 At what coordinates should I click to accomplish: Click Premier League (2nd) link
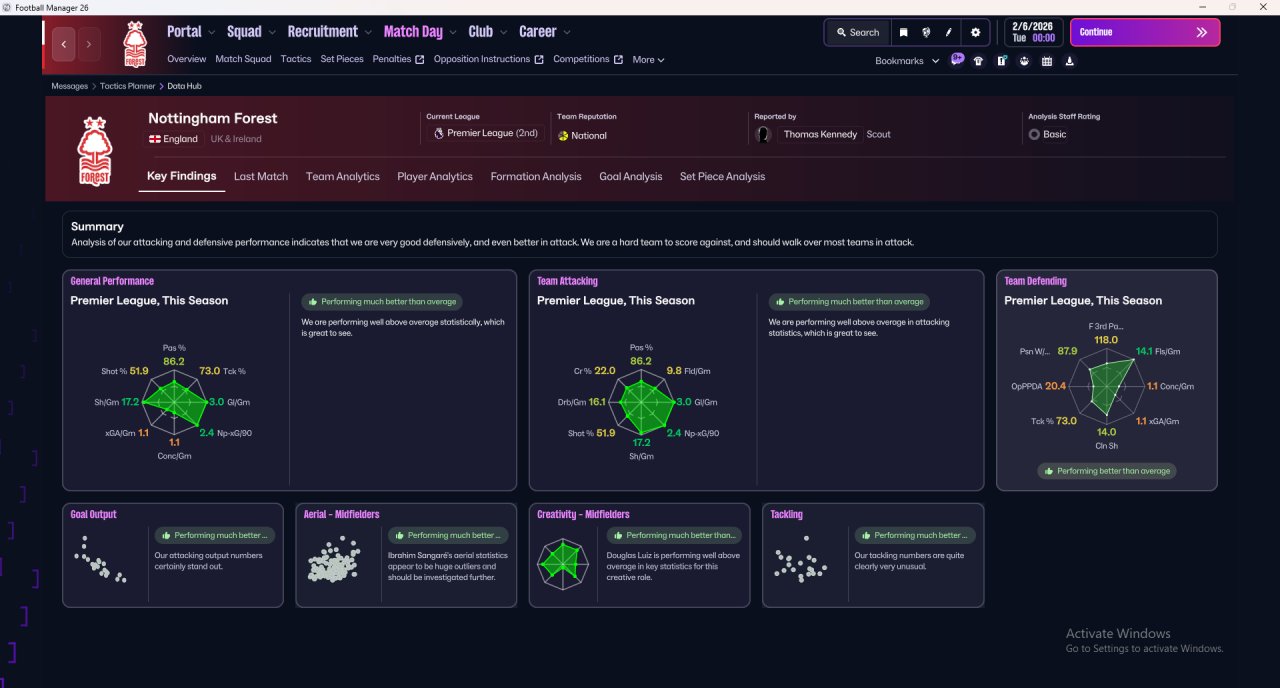click(492, 133)
